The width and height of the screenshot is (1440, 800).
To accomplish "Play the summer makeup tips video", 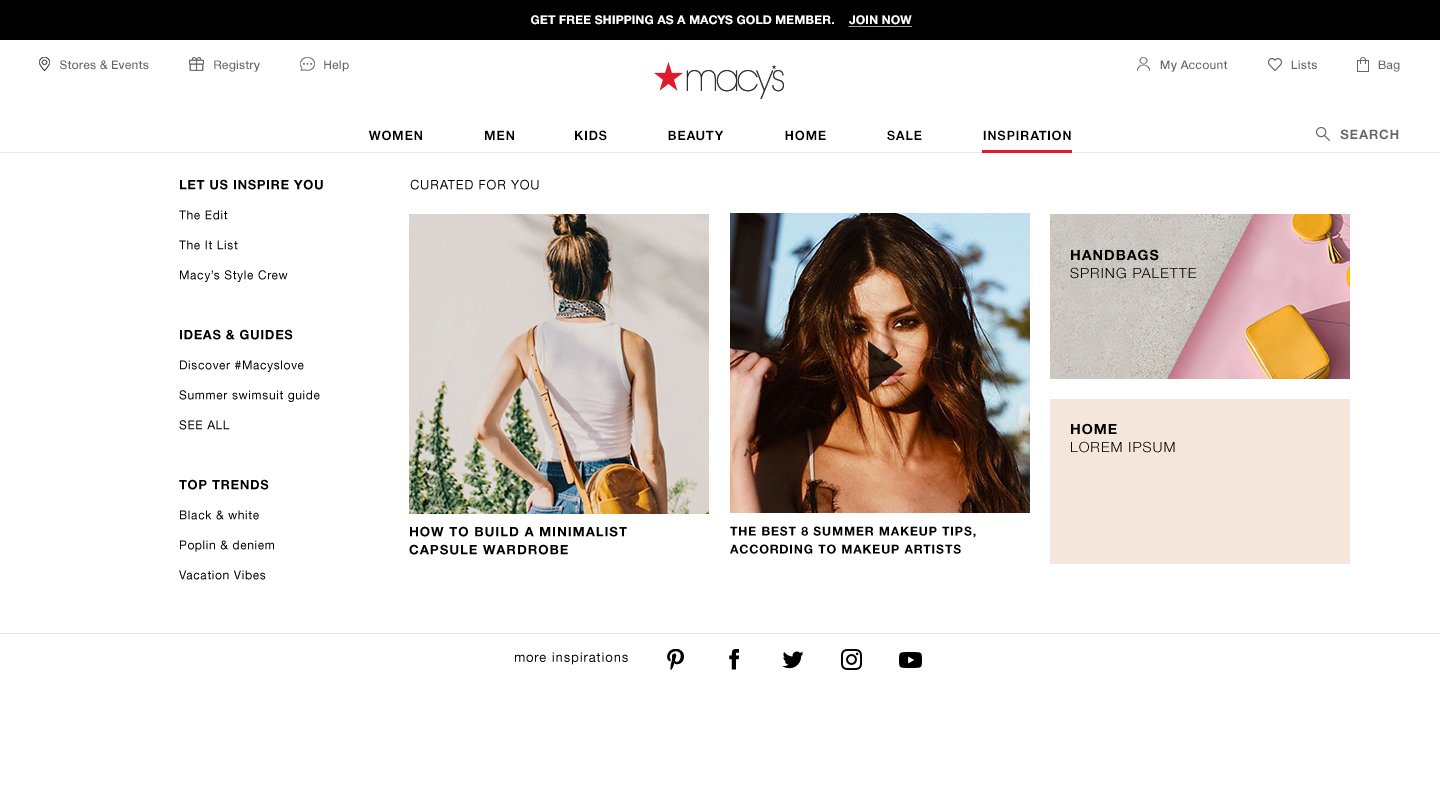I will point(884,366).
